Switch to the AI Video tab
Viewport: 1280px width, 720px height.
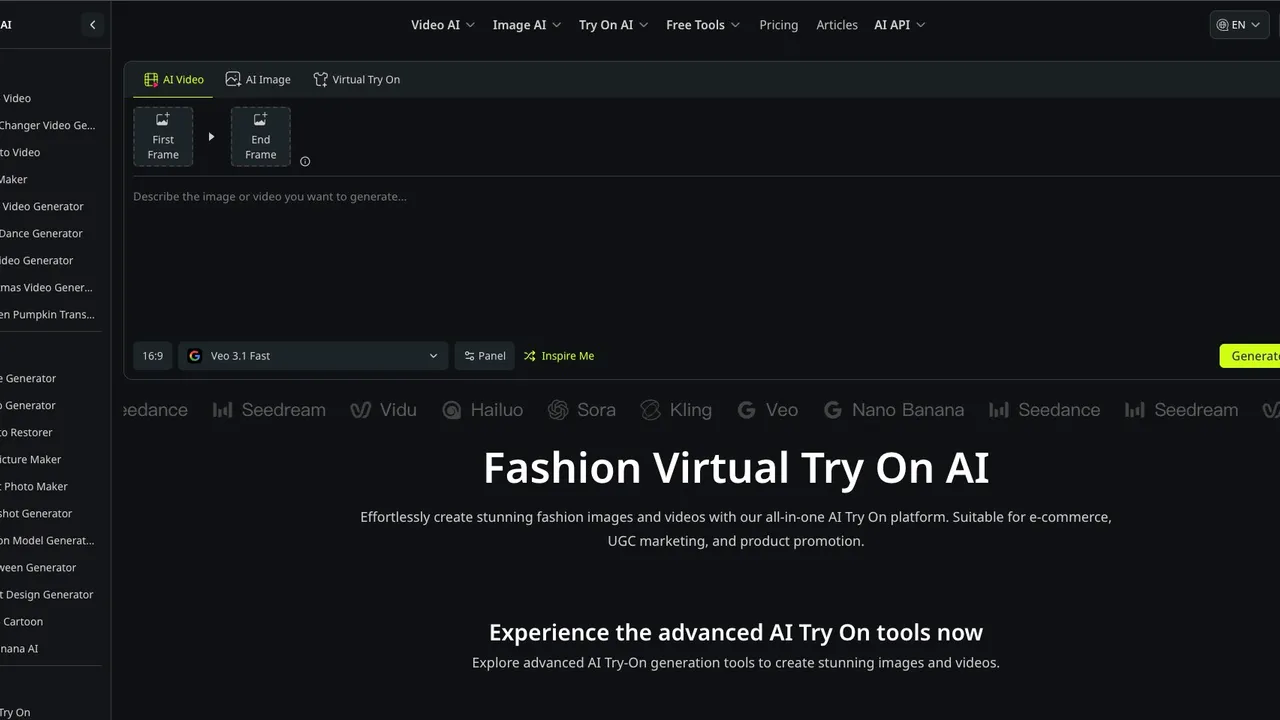[x=173, y=80]
